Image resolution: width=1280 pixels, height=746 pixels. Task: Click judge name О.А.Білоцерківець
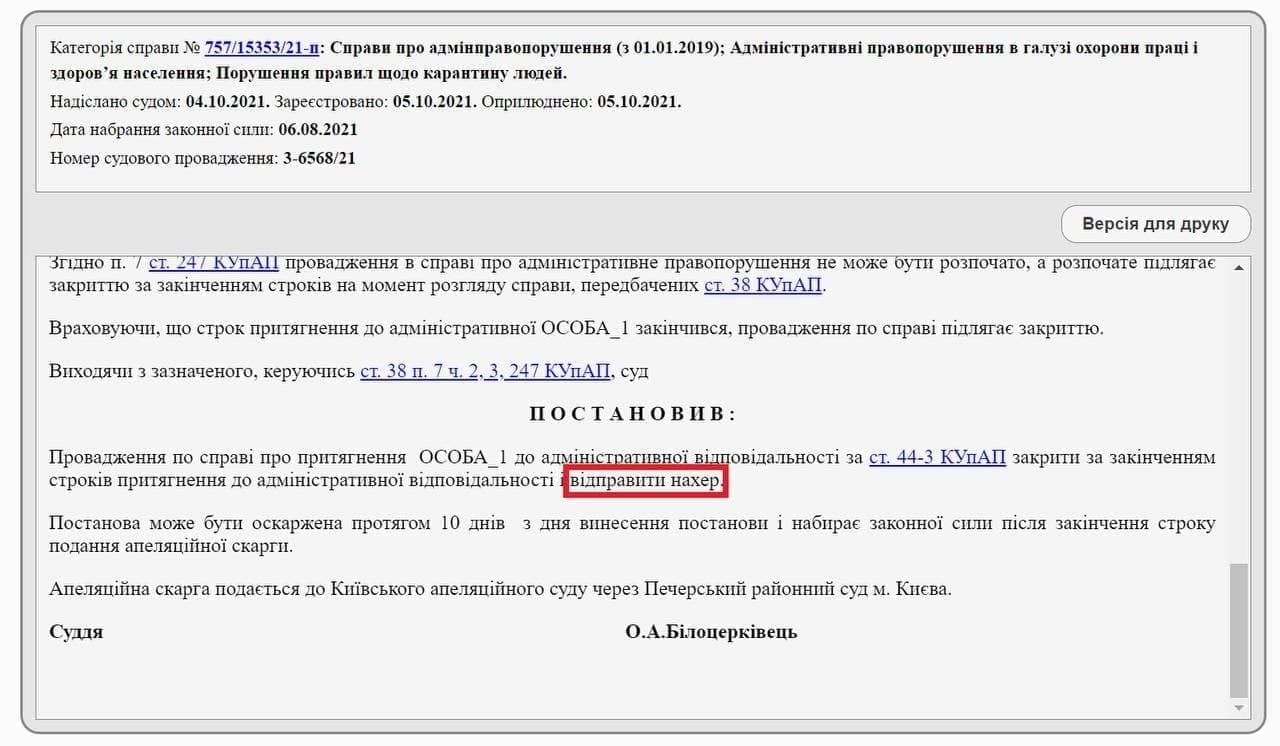(x=711, y=632)
